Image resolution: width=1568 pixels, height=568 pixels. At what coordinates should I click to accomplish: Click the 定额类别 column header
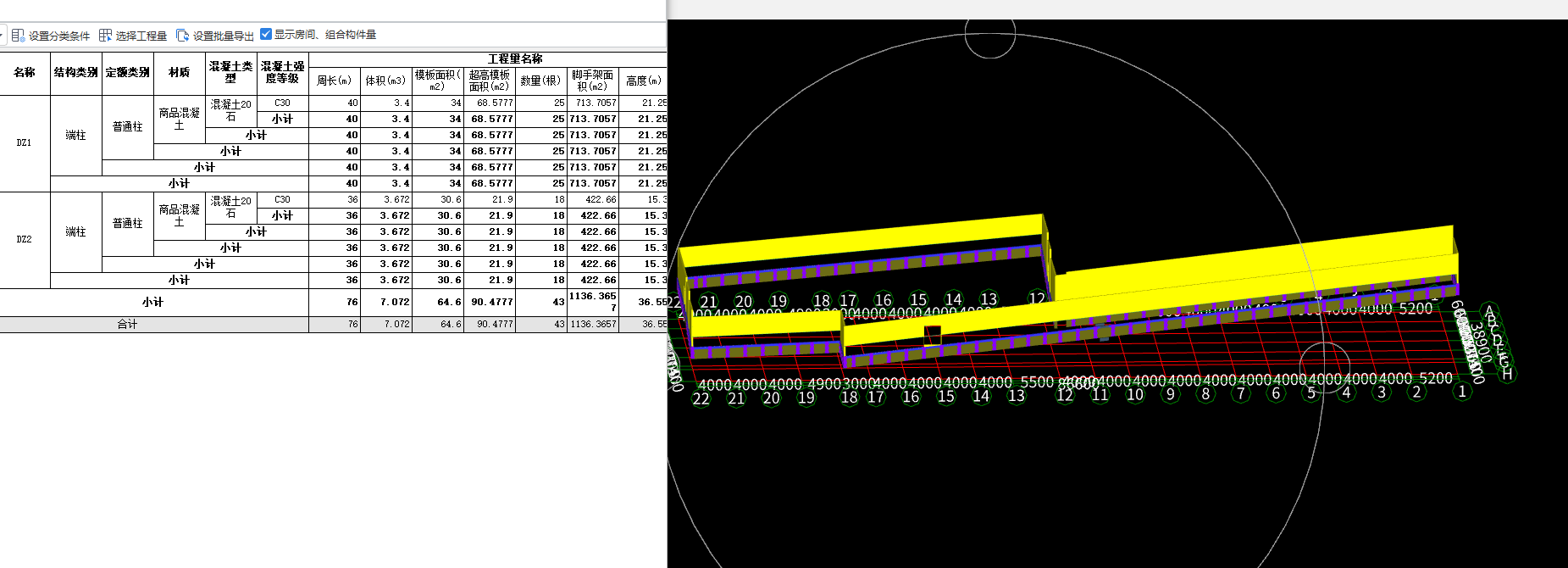coord(128,73)
